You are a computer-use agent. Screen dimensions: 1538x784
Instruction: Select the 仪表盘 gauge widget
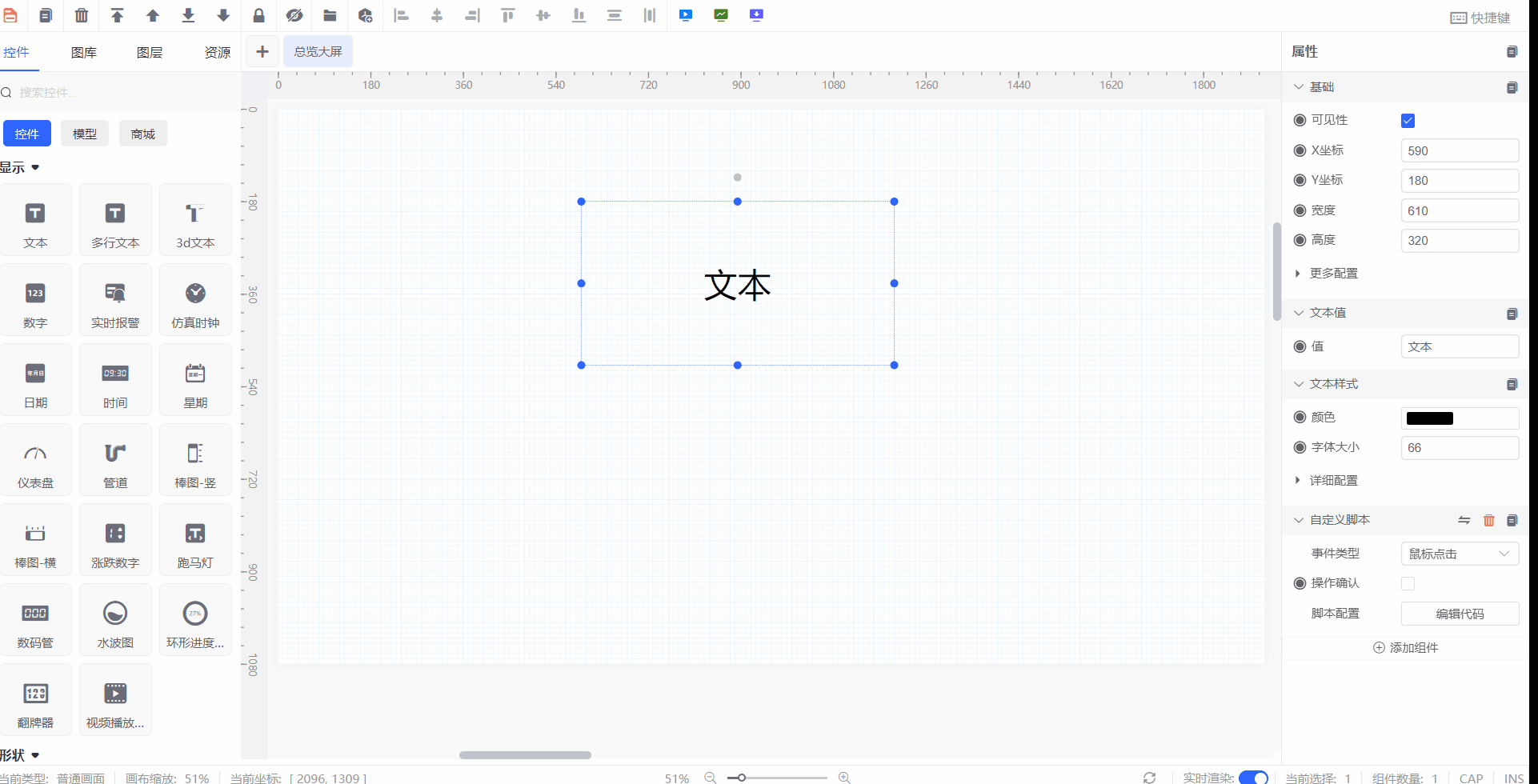pyautogui.click(x=35, y=461)
